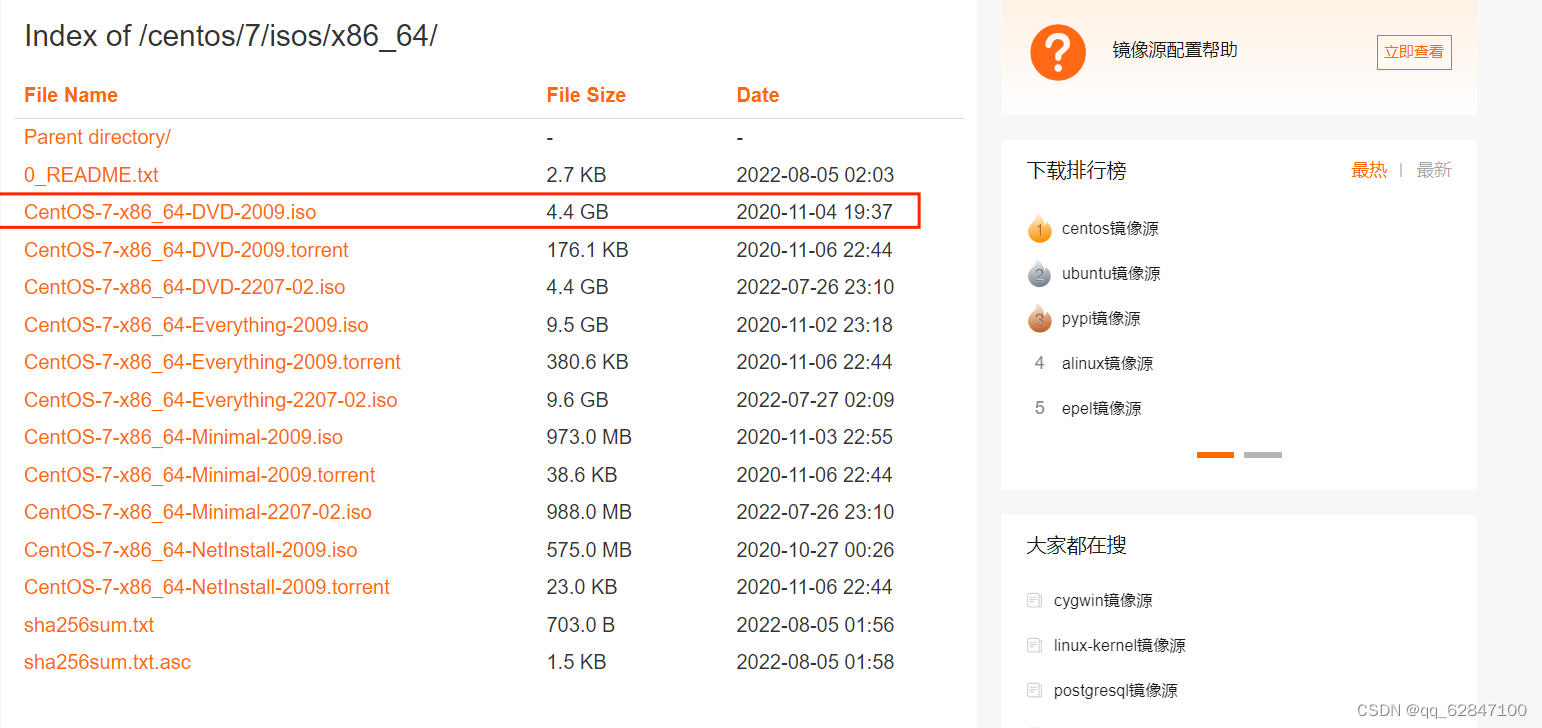Download CentOS-7-x86_64-Minimal-2009.torrent

tap(199, 475)
